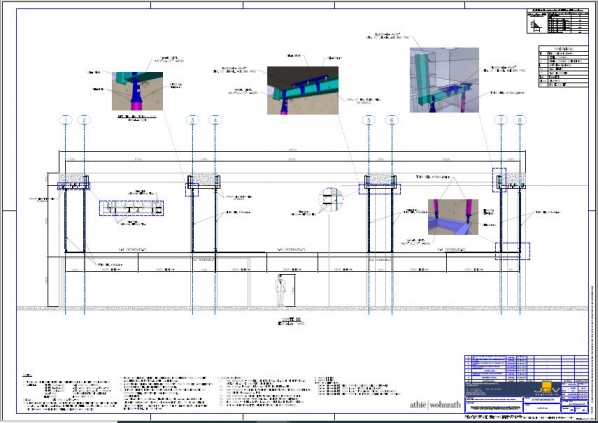This screenshot has height=423, width=598.
Task: Click the human scale figure silhouette
Action: (x=280, y=291)
